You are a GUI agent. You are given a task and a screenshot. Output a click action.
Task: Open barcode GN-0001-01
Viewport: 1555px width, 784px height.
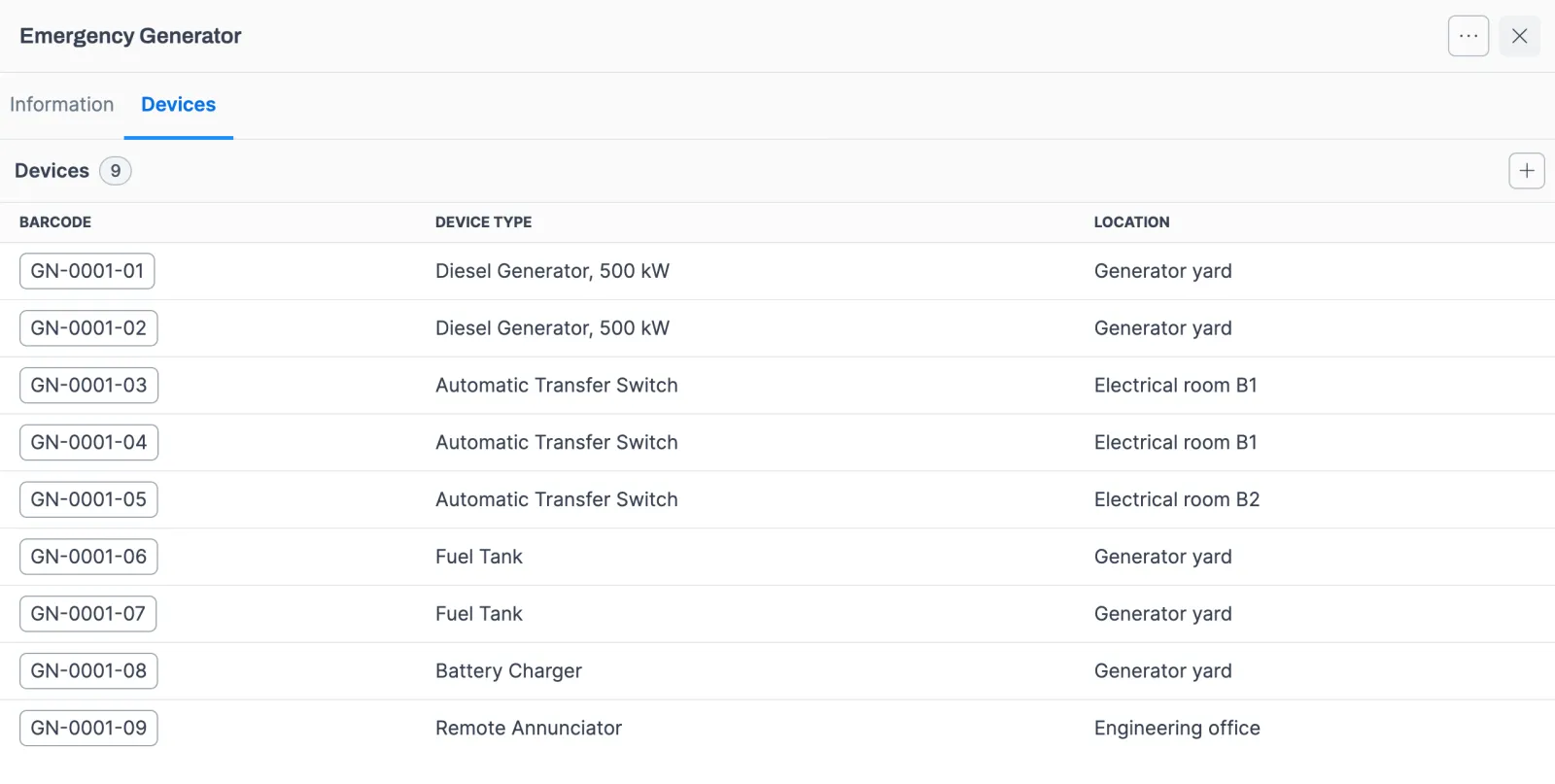pyautogui.click(x=87, y=271)
